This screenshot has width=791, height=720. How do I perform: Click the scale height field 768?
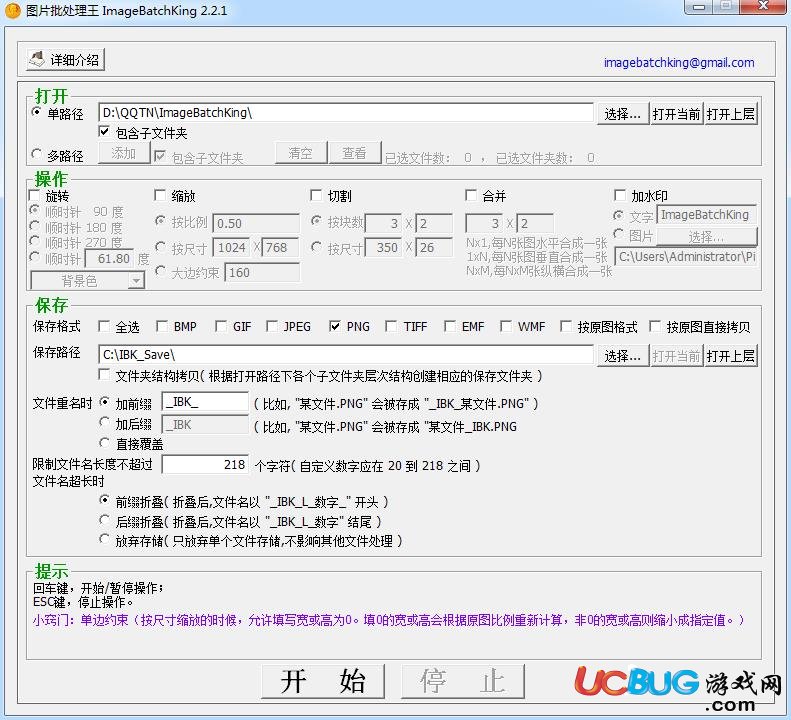tap(280, 247)
